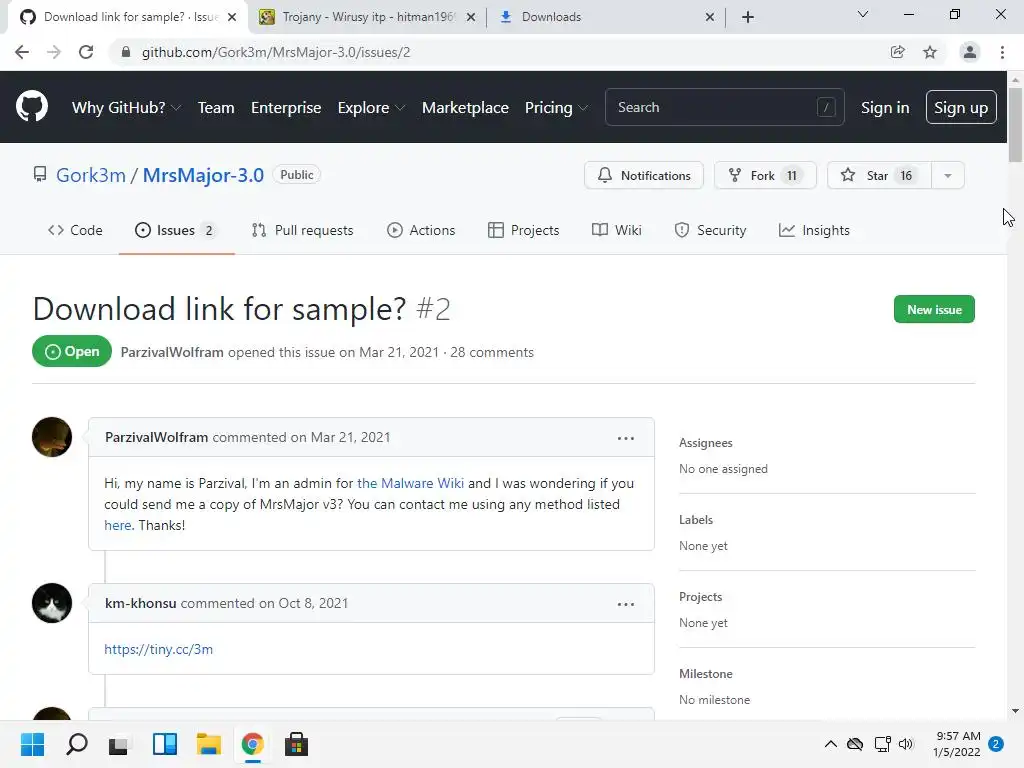
Task: Click the New issue button
Action: (934, 310)
